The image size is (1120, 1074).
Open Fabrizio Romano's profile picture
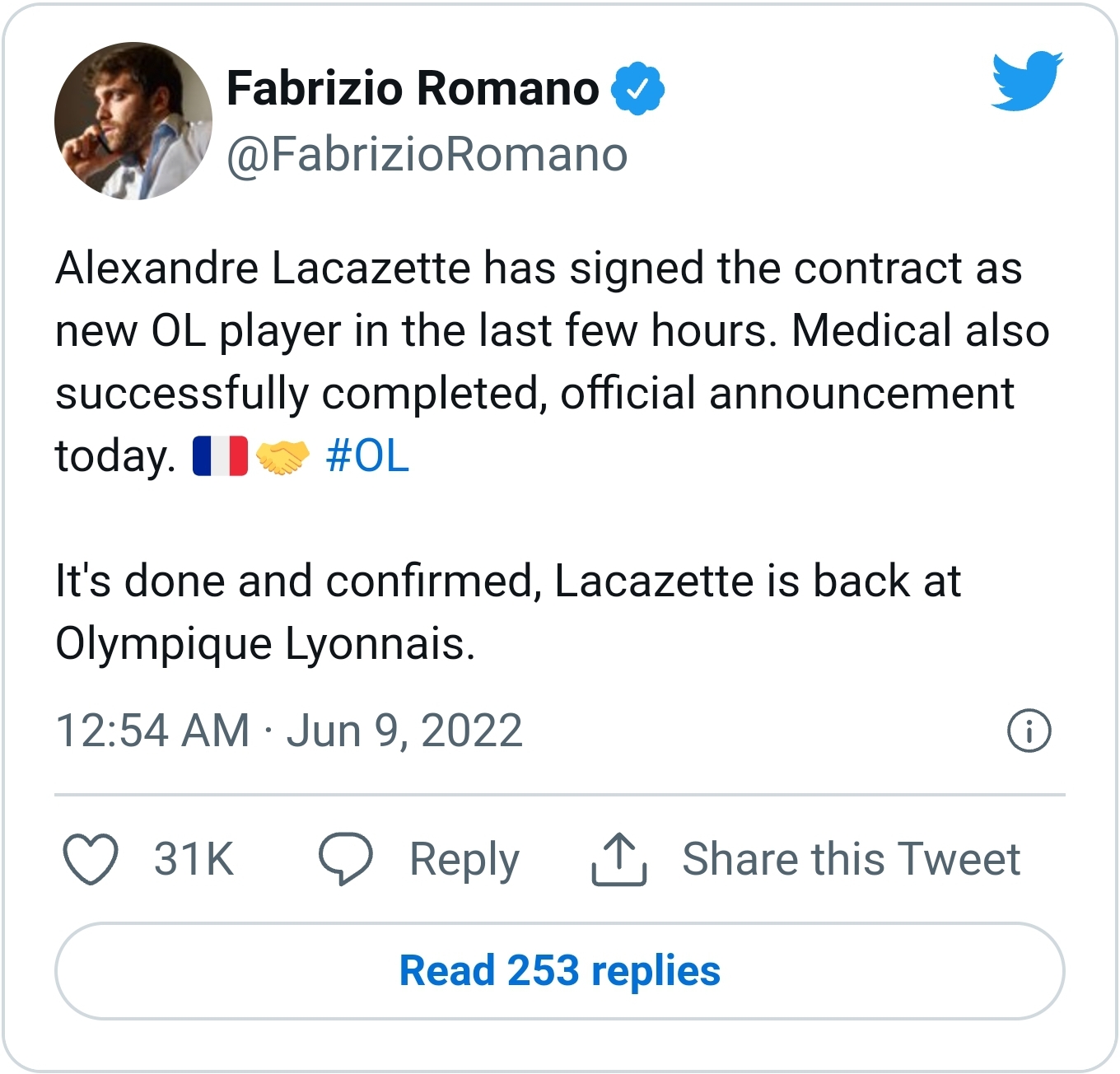[x=133, y=121]
